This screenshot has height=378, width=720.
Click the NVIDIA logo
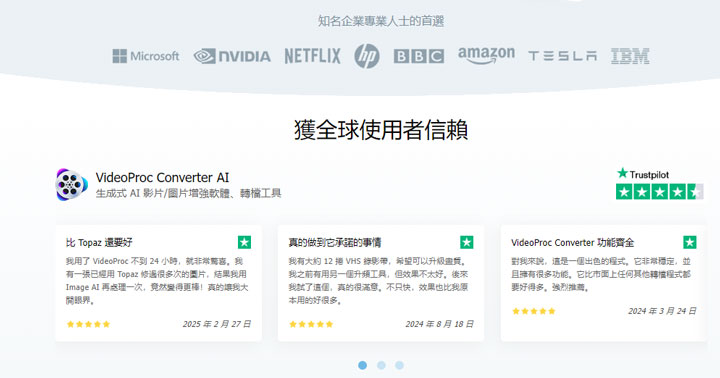point(232,56)
